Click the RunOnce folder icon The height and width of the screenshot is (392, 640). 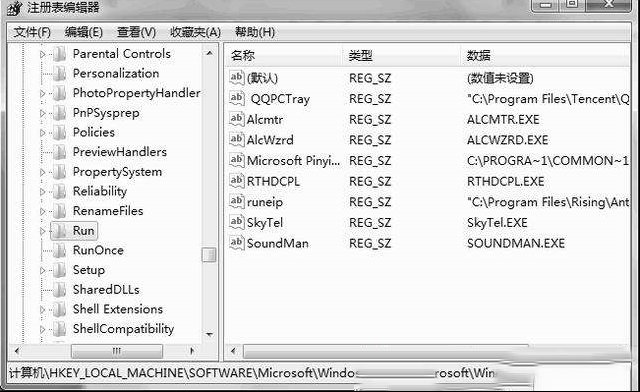(x=60, y=250)
